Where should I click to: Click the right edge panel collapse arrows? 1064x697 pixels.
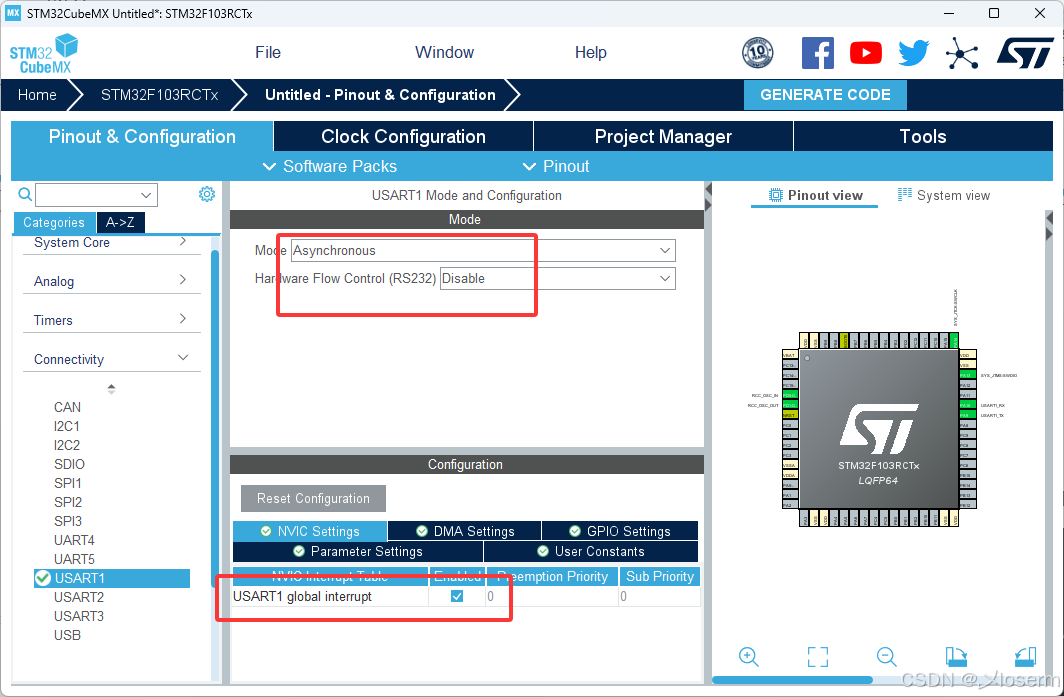pyautogui.click(x=1049, y=226)
